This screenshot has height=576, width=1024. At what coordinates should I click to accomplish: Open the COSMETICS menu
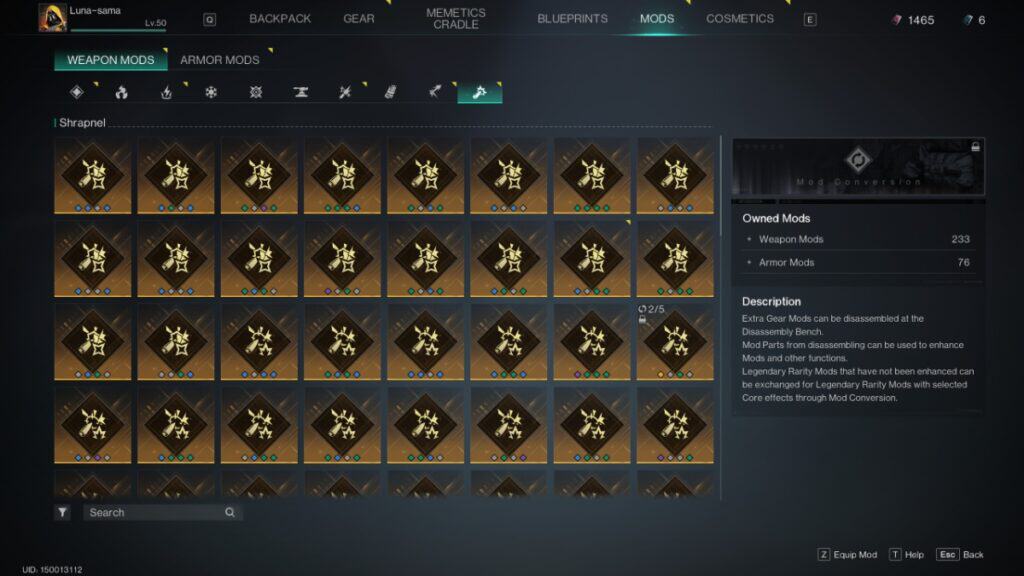[740, 18]
